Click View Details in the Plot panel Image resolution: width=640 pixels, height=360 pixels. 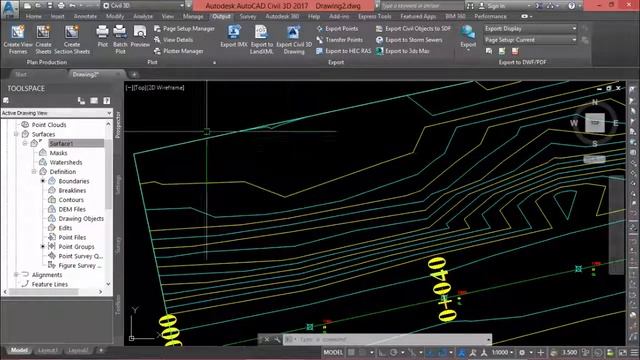173,40
